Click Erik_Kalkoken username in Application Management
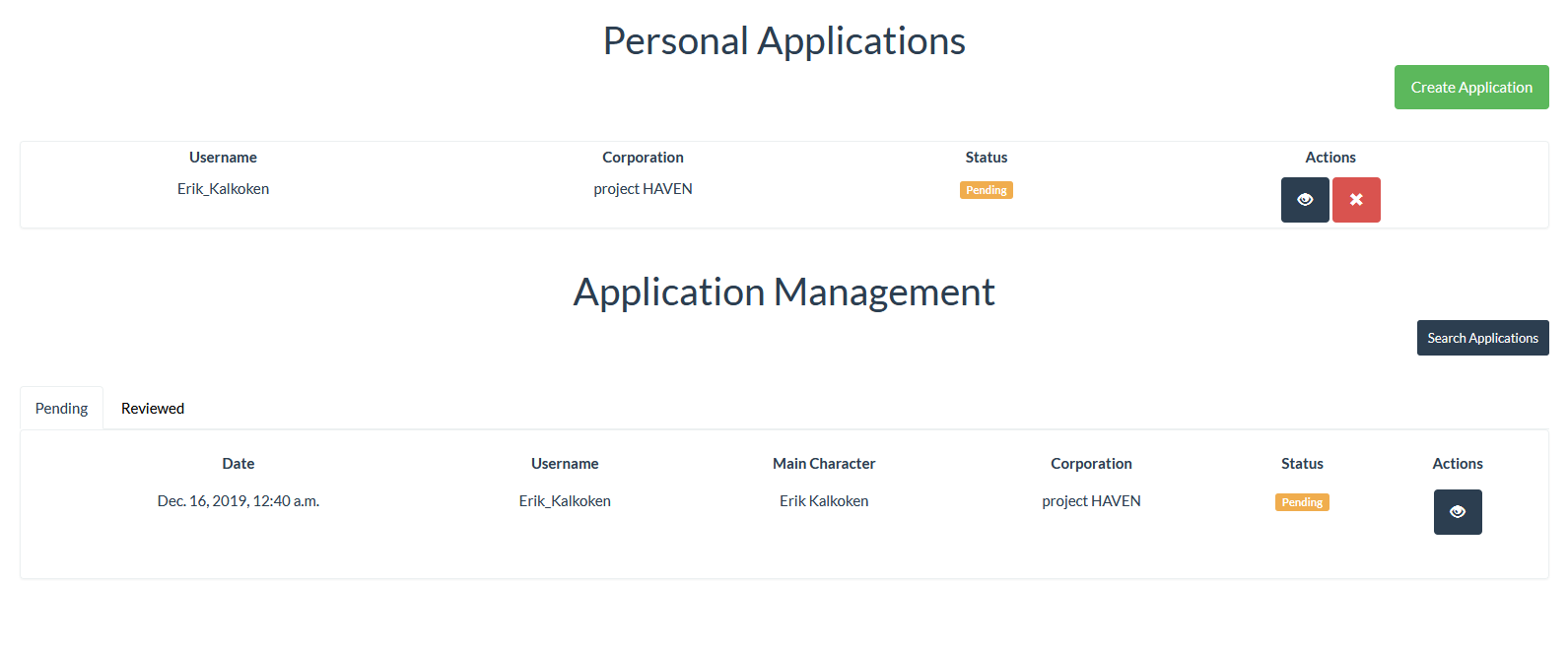The image size is (1568, 649). pos(565,501)
